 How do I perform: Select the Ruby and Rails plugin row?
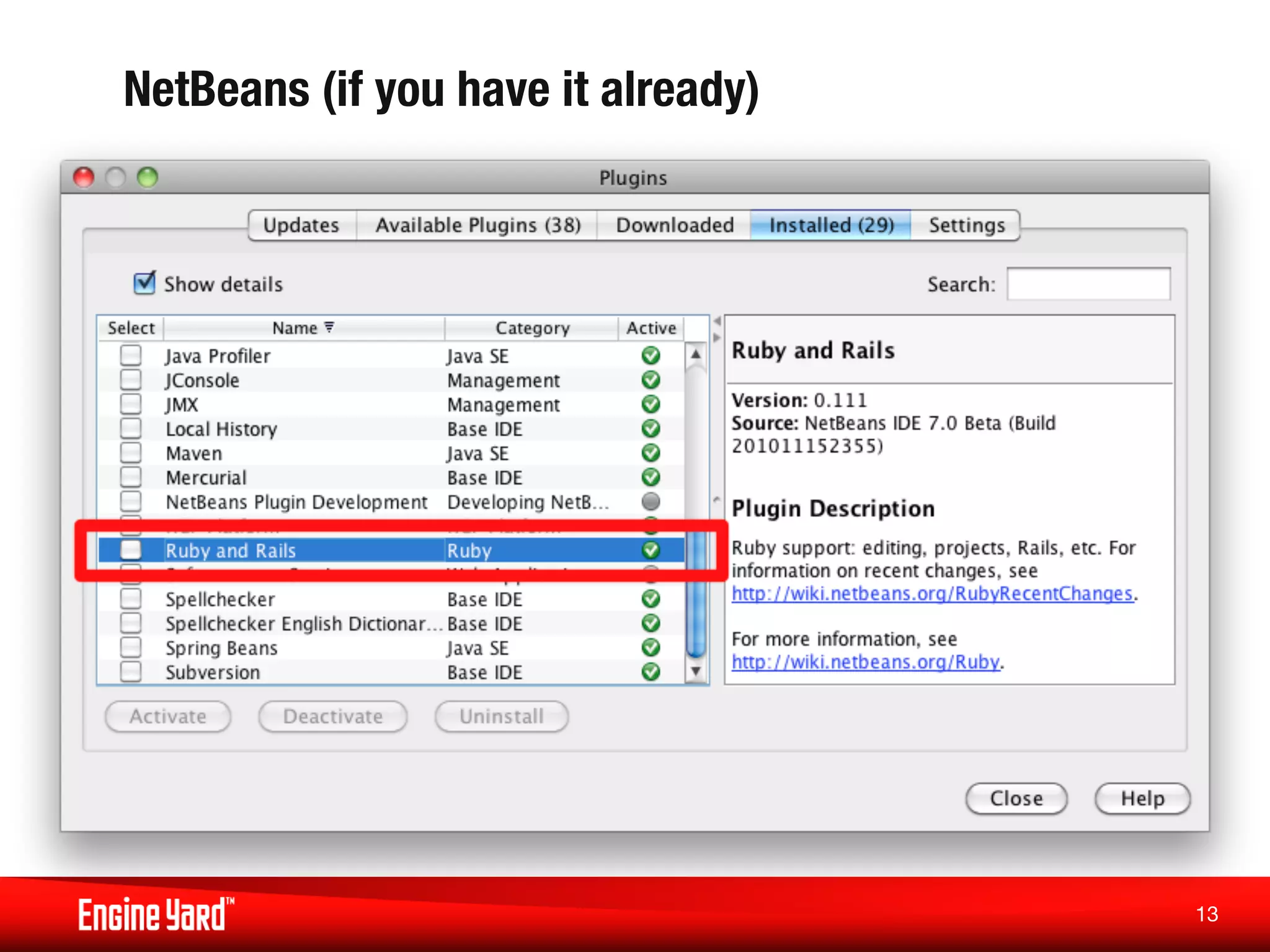tap(392, 550)
